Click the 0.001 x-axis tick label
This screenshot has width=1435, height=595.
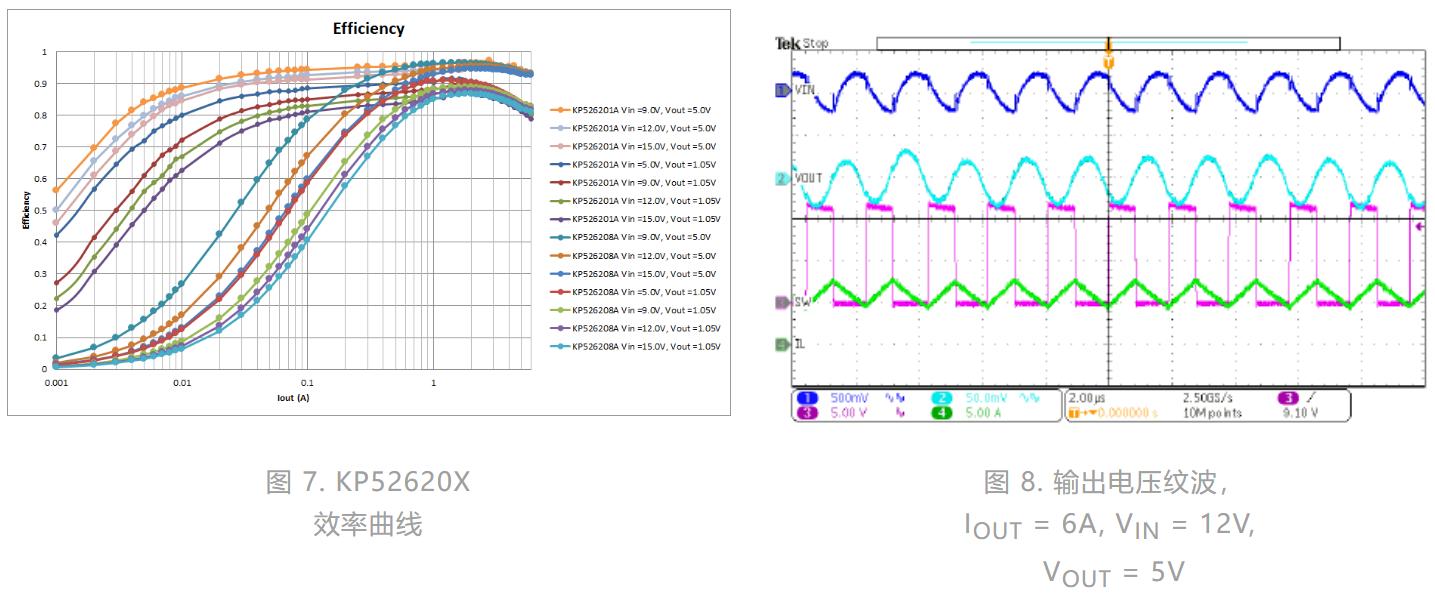(x=57, y=383)
